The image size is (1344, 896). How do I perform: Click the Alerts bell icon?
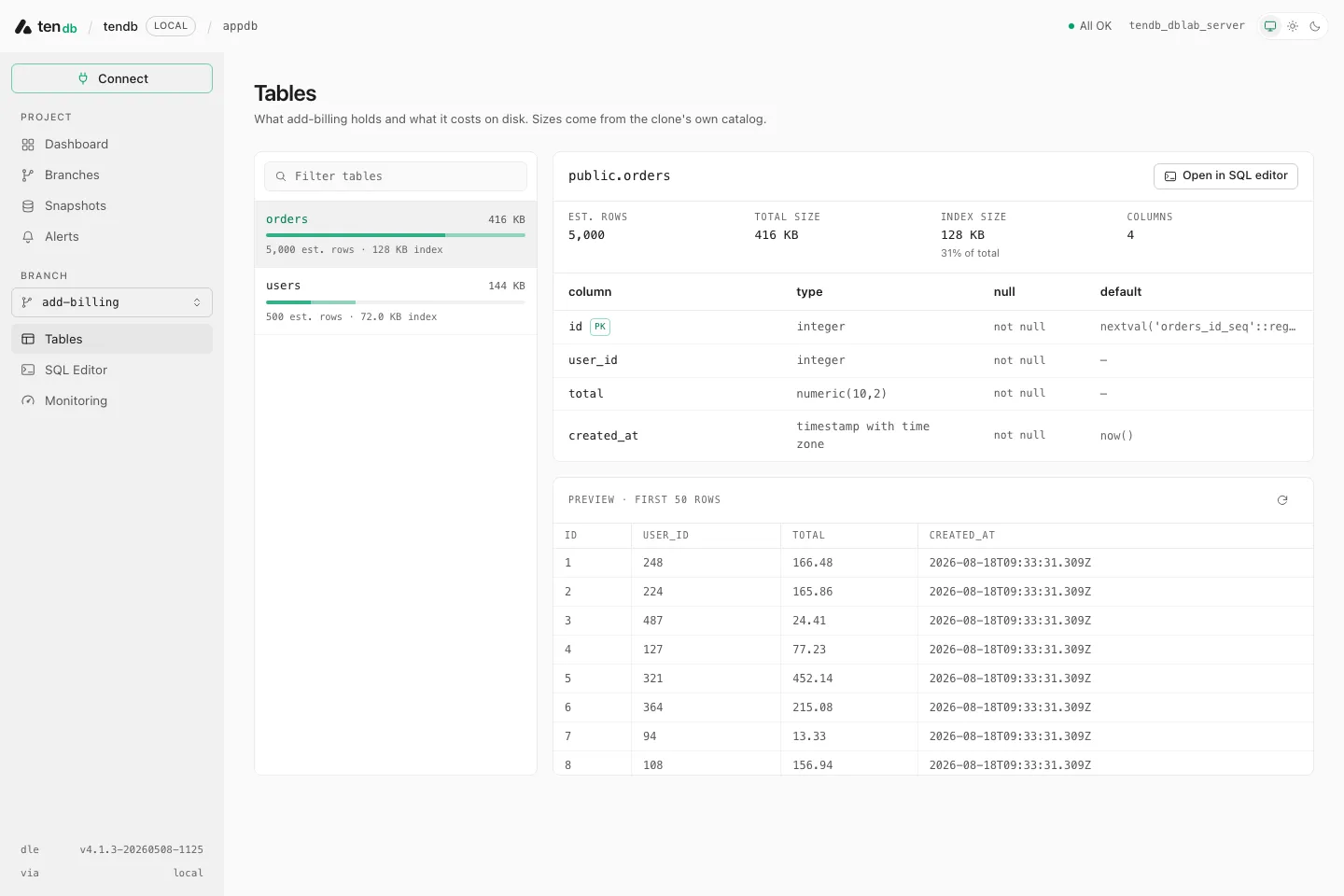28,237
